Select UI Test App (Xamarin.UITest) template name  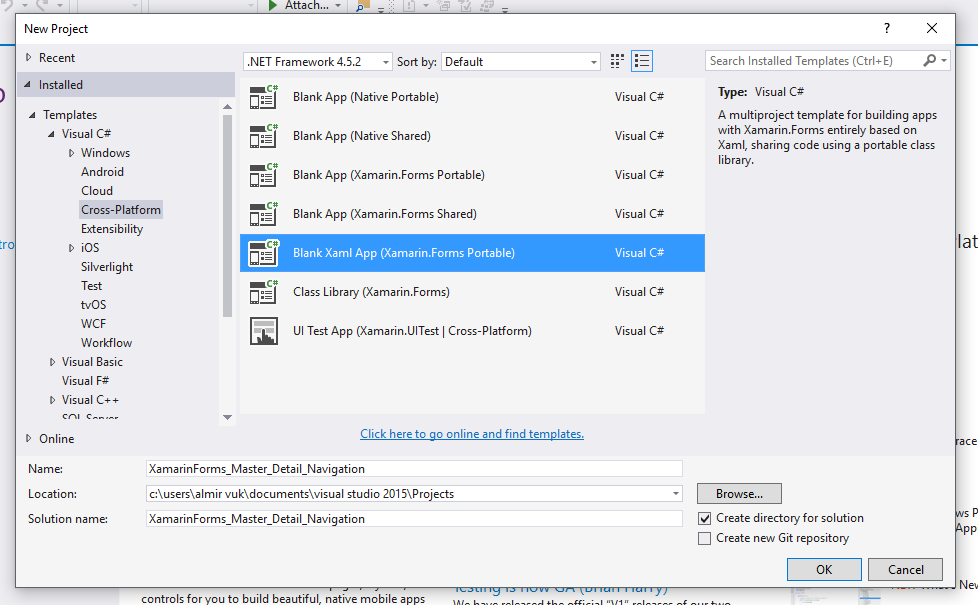coord(412,332)
